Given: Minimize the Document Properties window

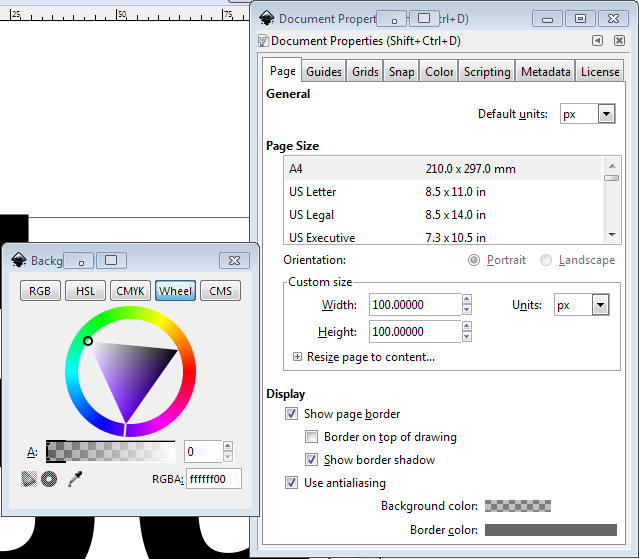Looking at the screenshot, I should click(x=547, y=19).
